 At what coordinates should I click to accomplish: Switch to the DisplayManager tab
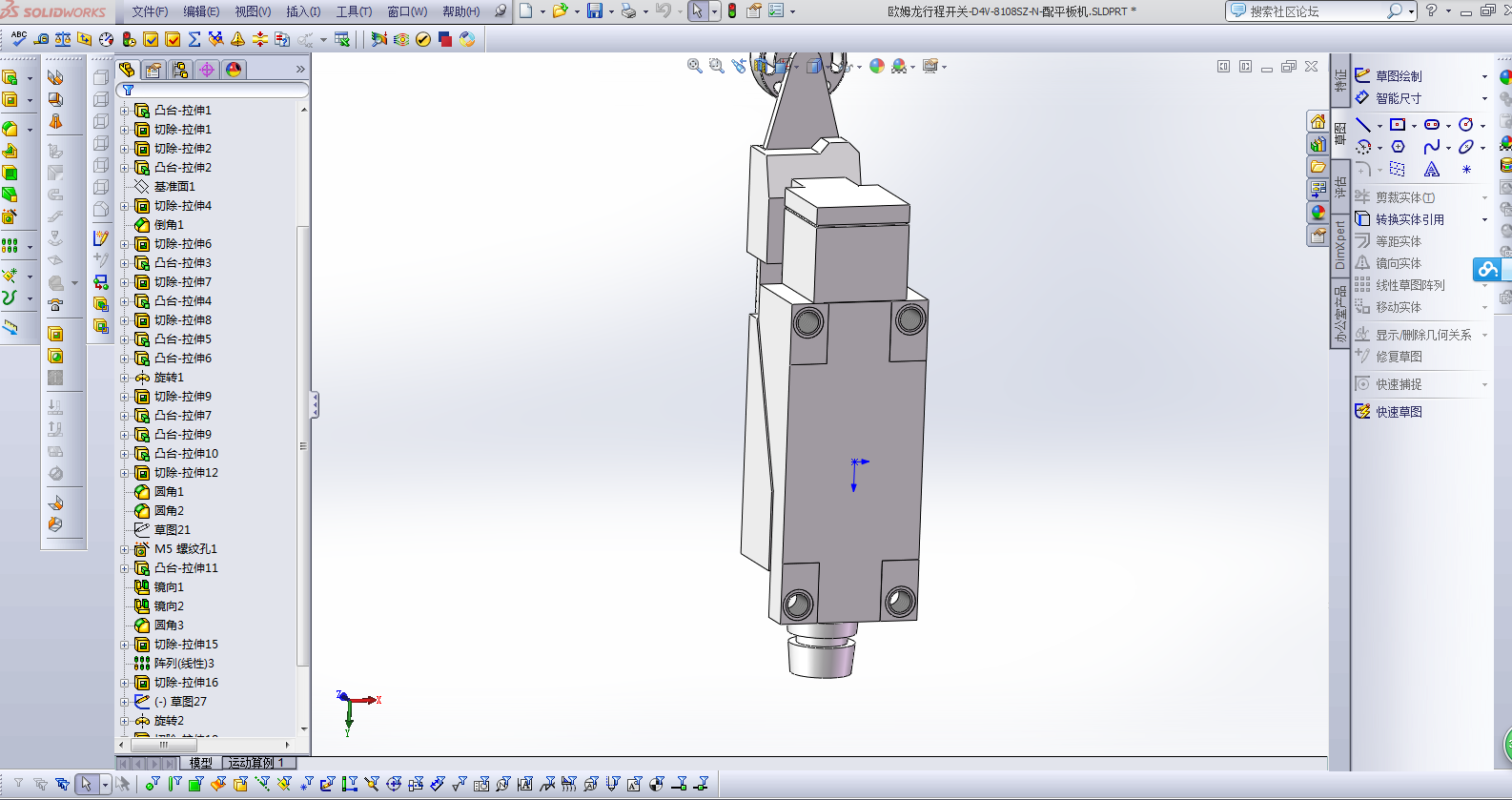point(234,70)
